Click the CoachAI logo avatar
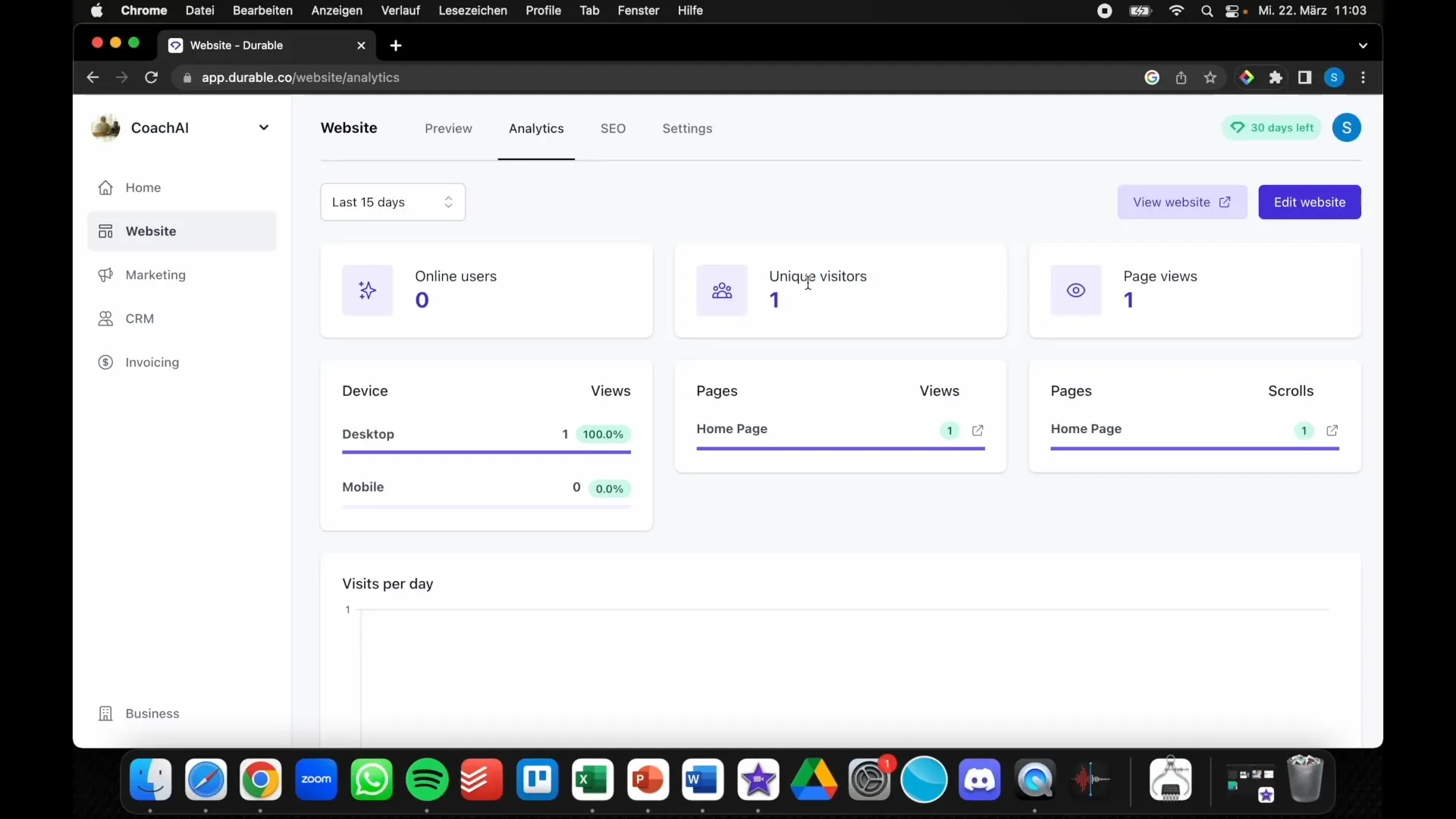 point(105,127)
